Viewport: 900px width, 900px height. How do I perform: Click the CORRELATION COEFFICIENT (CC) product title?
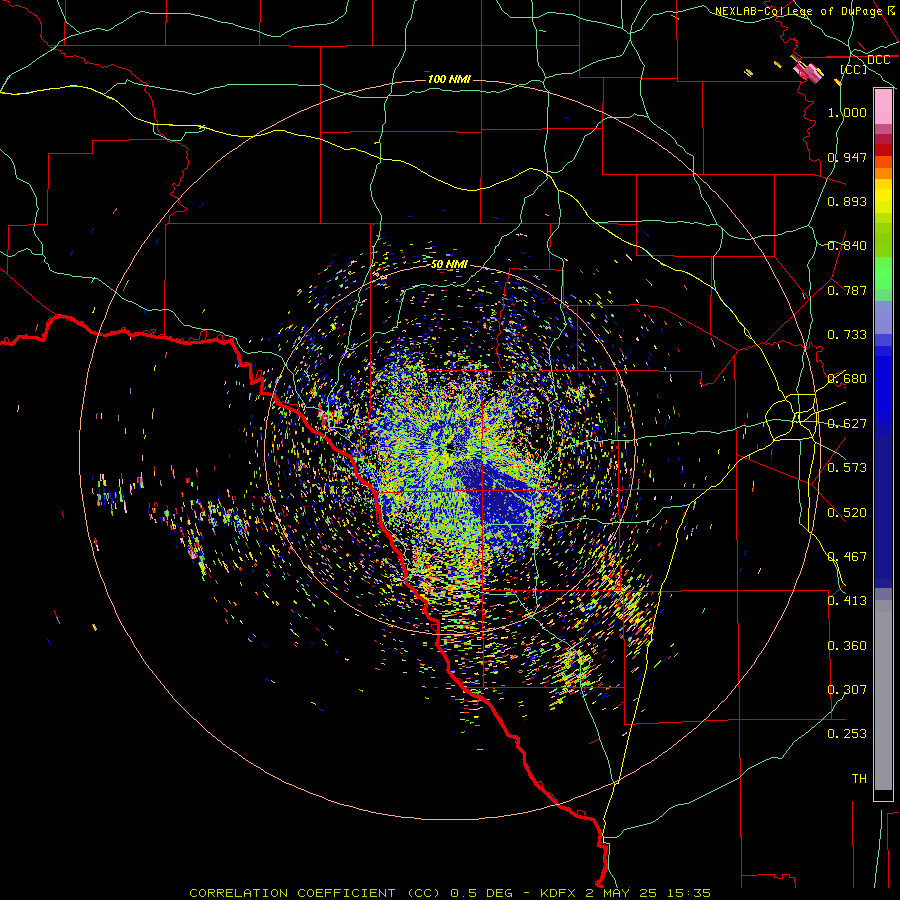click(x=315, y=893)
